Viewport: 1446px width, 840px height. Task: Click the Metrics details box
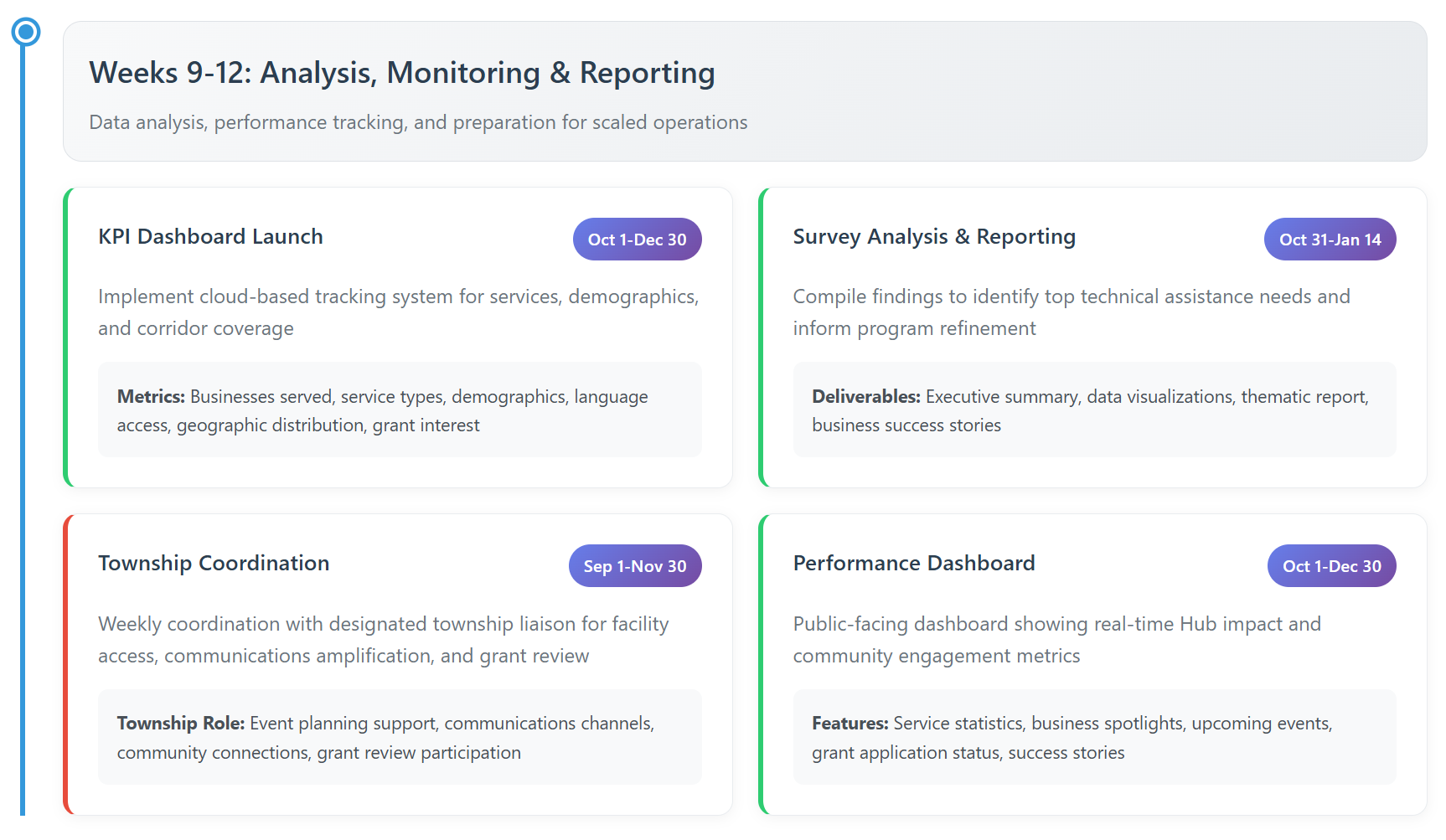pos(400,410)
